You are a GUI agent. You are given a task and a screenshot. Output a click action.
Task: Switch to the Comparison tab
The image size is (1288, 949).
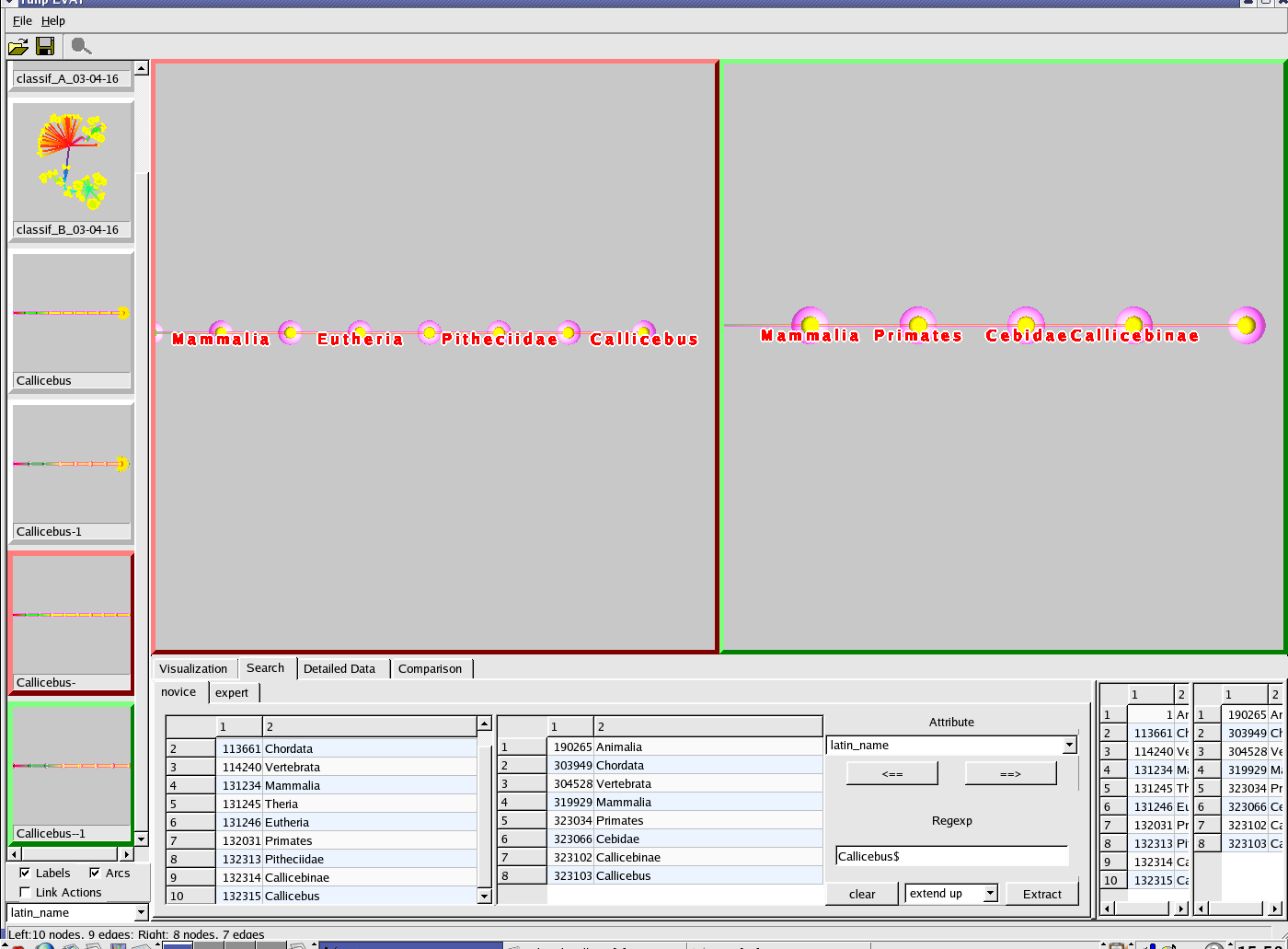[430, 668]
